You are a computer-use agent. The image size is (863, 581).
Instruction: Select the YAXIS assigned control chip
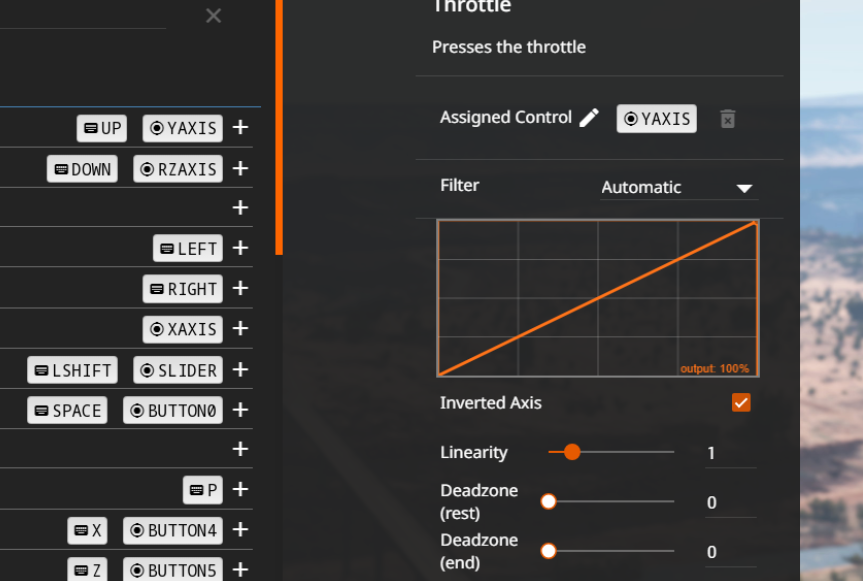pos(657,119)
